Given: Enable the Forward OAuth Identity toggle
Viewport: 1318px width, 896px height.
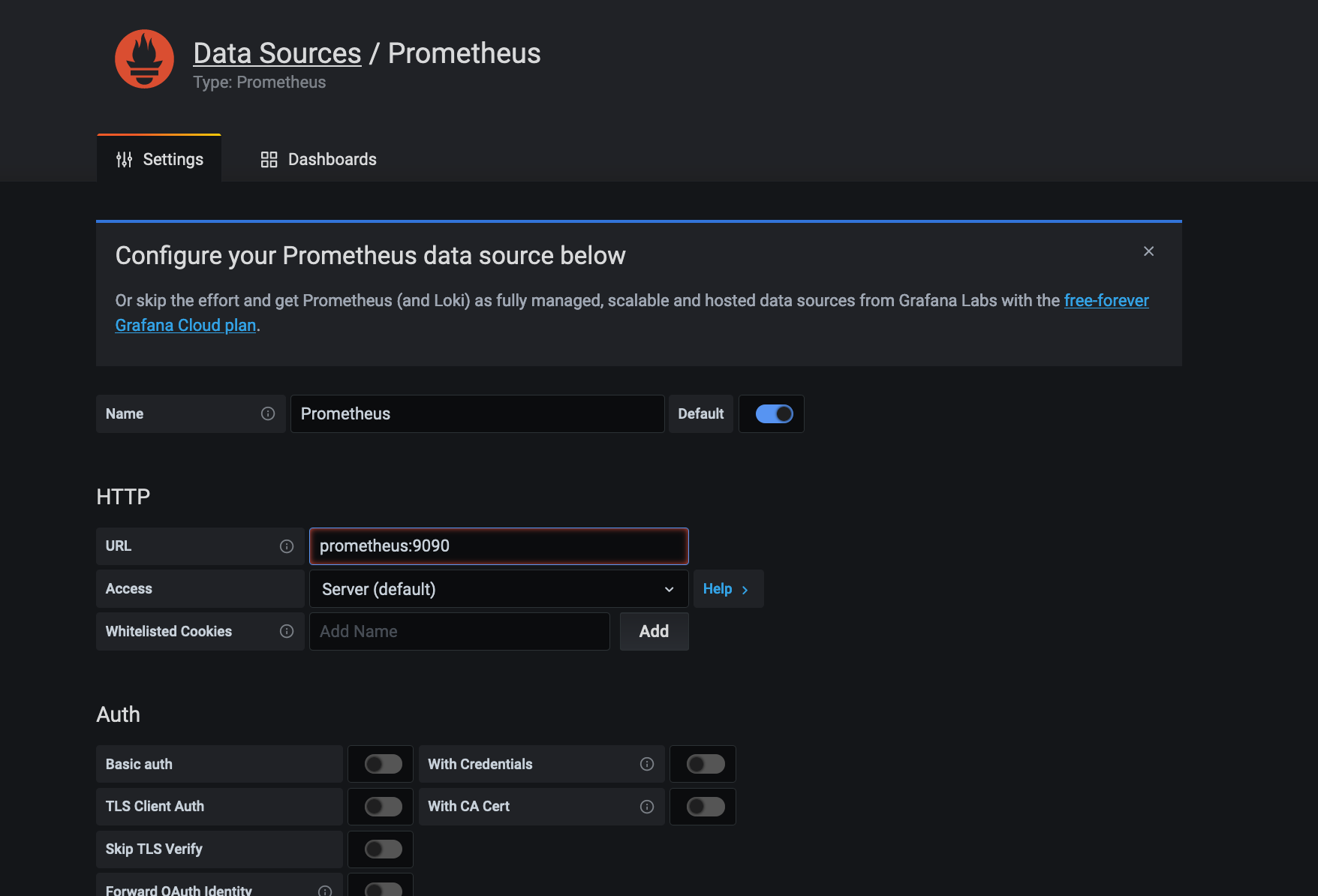Looking at the screenshot, I should [384, 889].
